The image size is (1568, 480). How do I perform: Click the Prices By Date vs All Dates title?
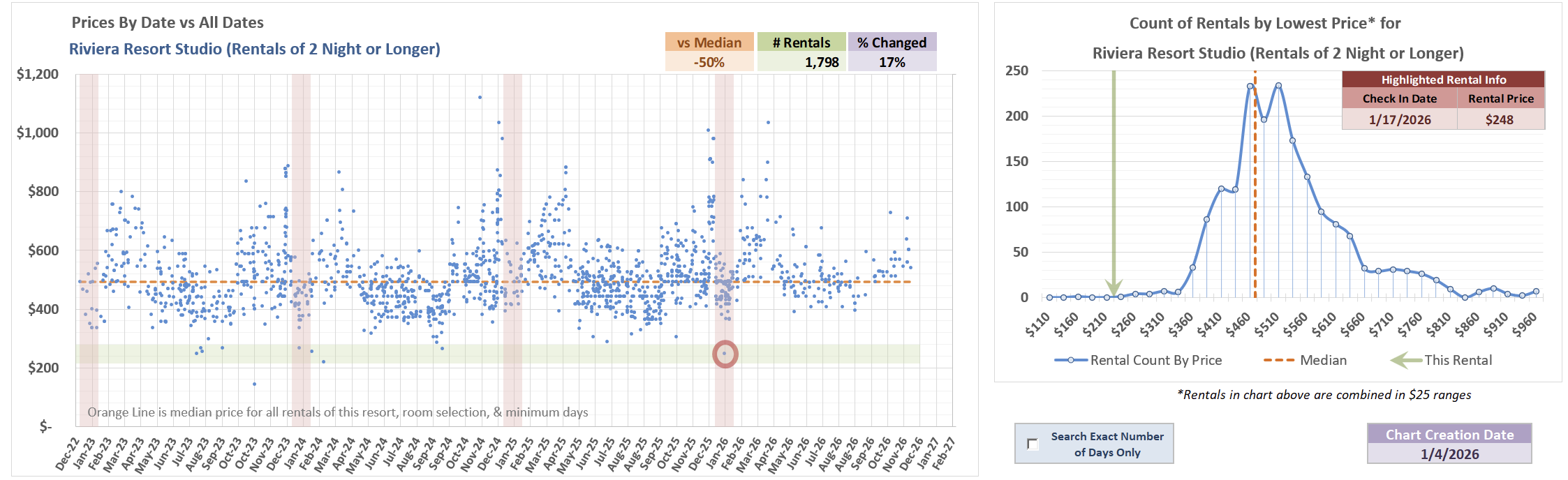(x=168, y=22)
